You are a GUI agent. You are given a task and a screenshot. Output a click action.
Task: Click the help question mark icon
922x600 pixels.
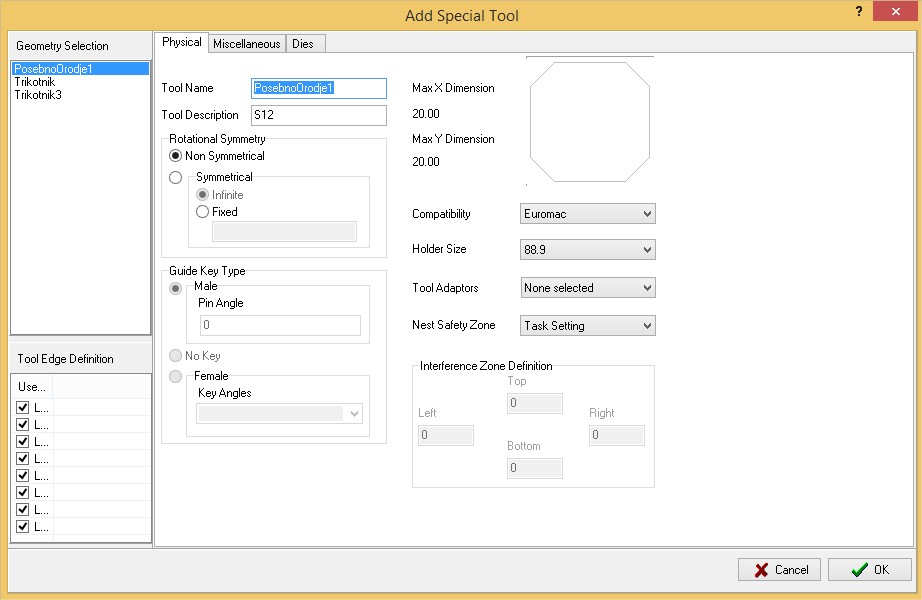click(x=859, y=10)
